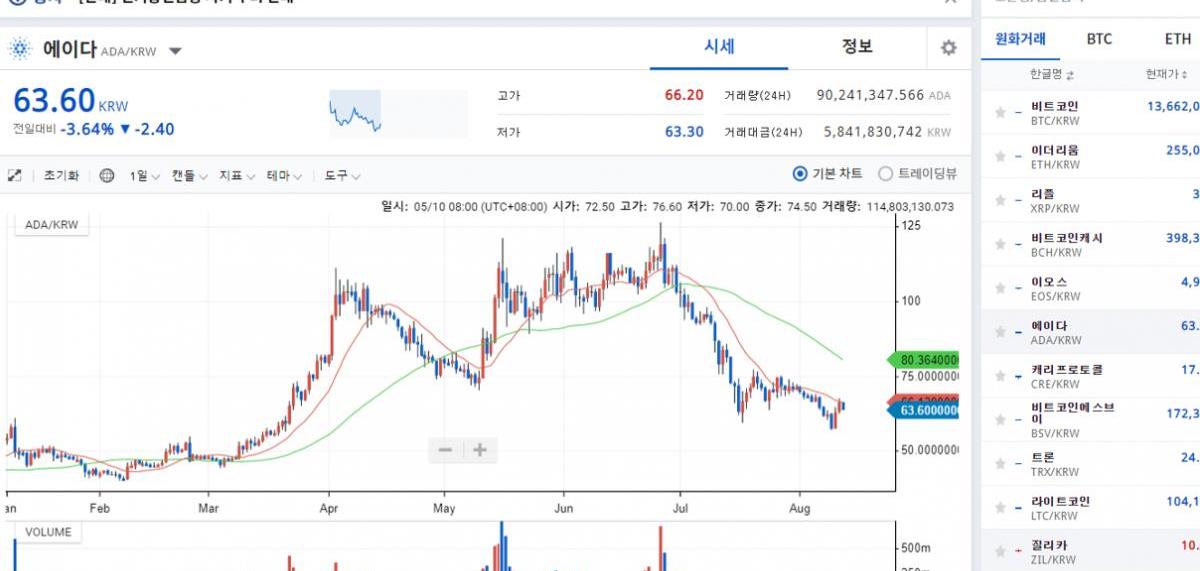1200x571 pixels.
Task: Toggle star for EOS/KRW
Action: pos(1000,289)
